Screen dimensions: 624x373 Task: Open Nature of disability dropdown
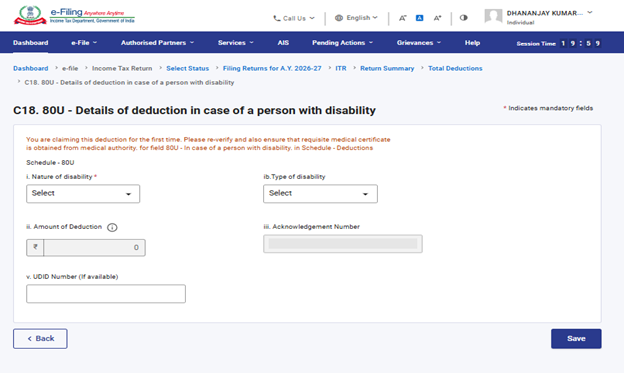click(x=83, y=193)
